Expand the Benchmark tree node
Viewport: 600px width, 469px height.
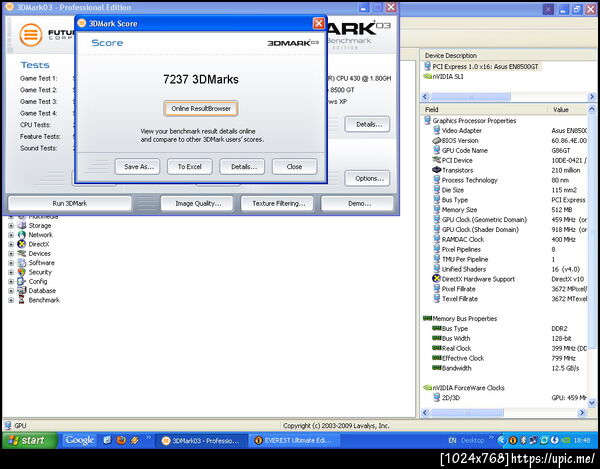[x=11, y=300]
